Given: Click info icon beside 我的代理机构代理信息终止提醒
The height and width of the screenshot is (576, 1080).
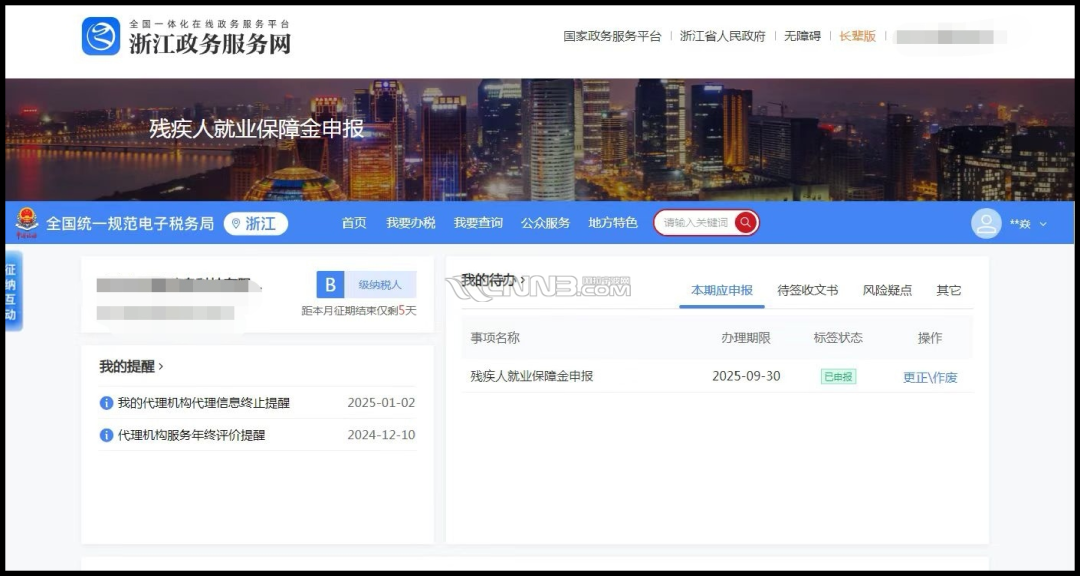Looking at the screenshot, I should [106, 403].
